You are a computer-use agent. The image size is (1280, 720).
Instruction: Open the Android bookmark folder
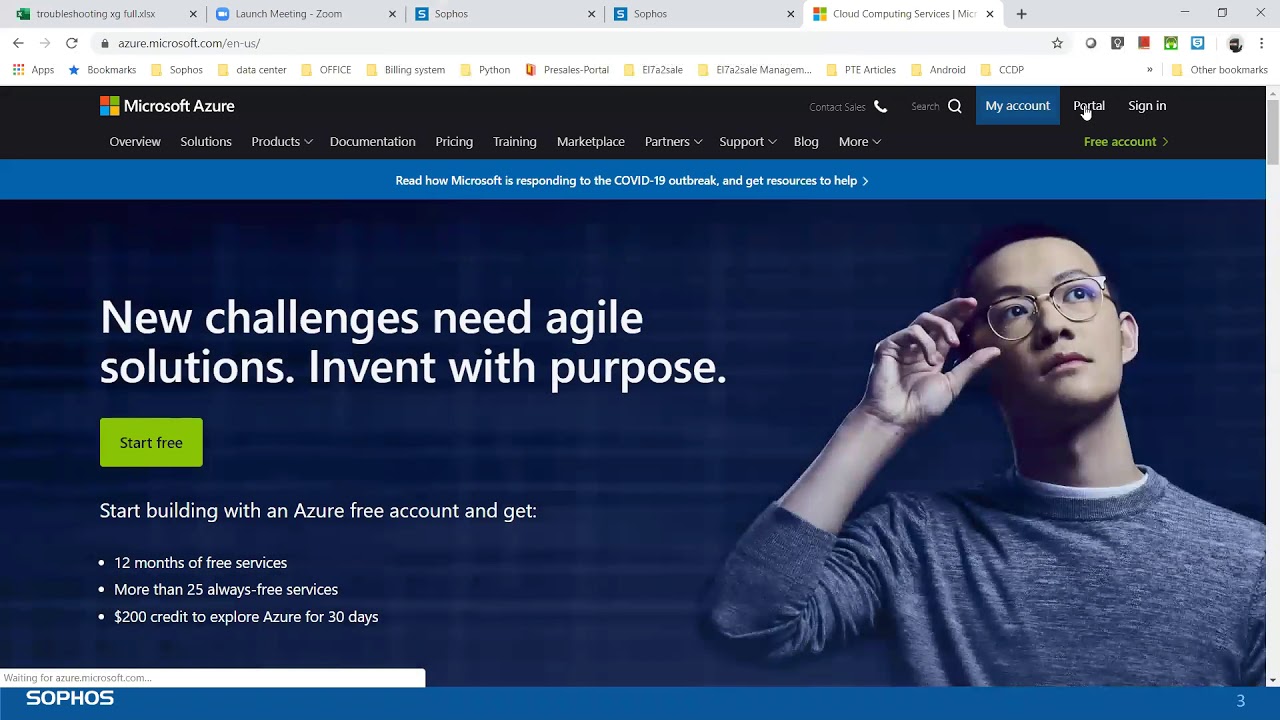[938, 70]
